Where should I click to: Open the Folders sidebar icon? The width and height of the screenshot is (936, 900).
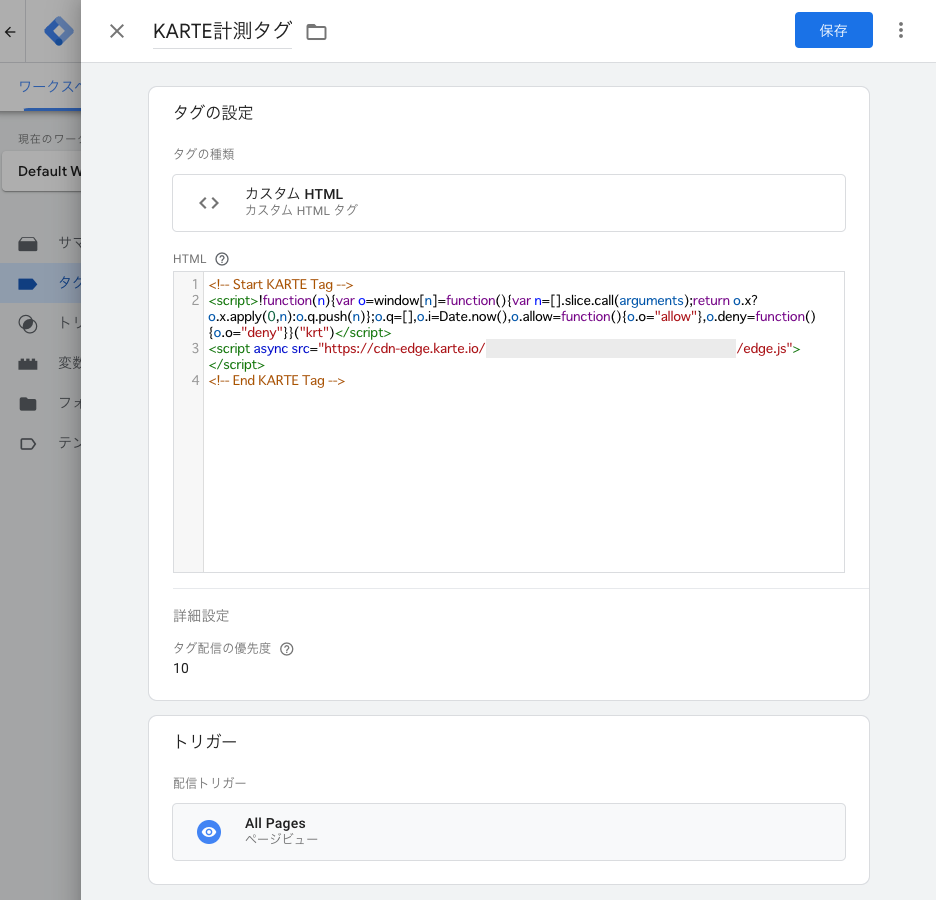(x=27, y=404)
